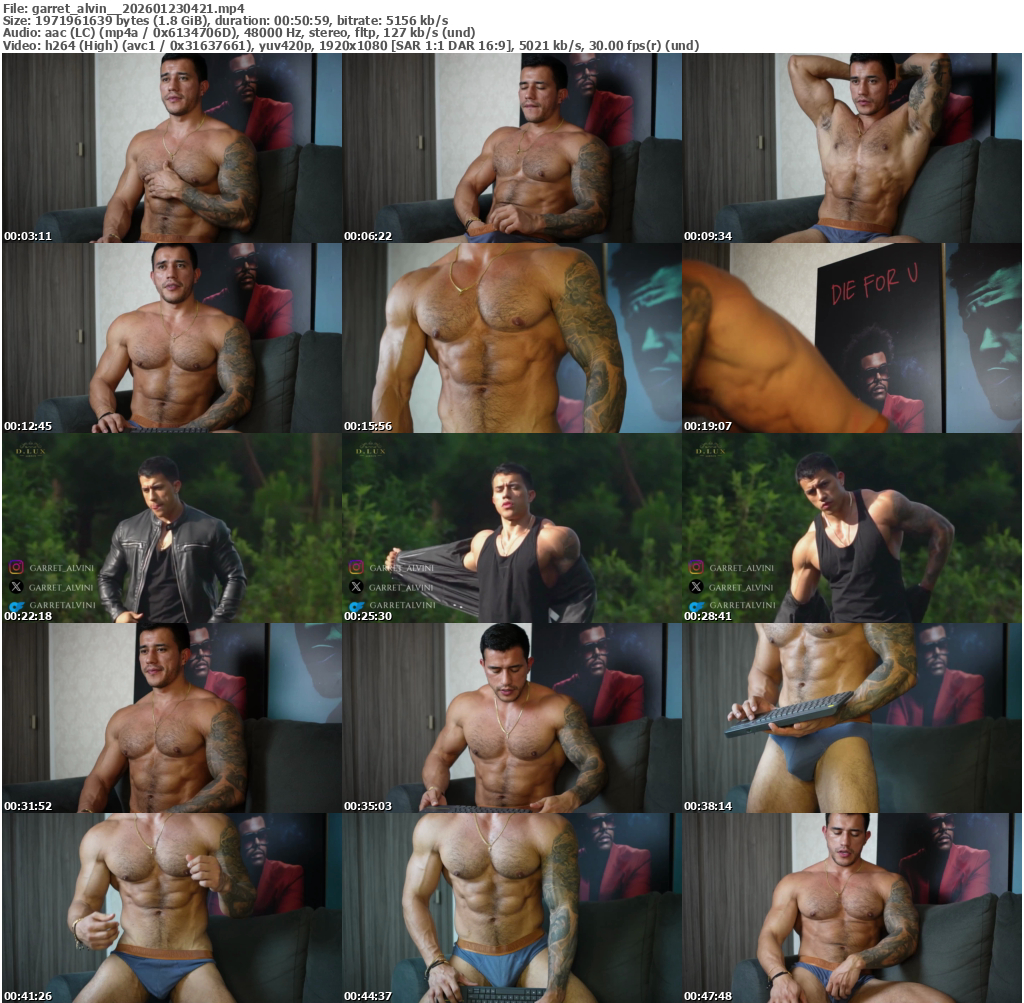Click the Instagram icon in the 00:25:30 frame
Screen dimensions: 1024x1003
click(x=356, y=567)
